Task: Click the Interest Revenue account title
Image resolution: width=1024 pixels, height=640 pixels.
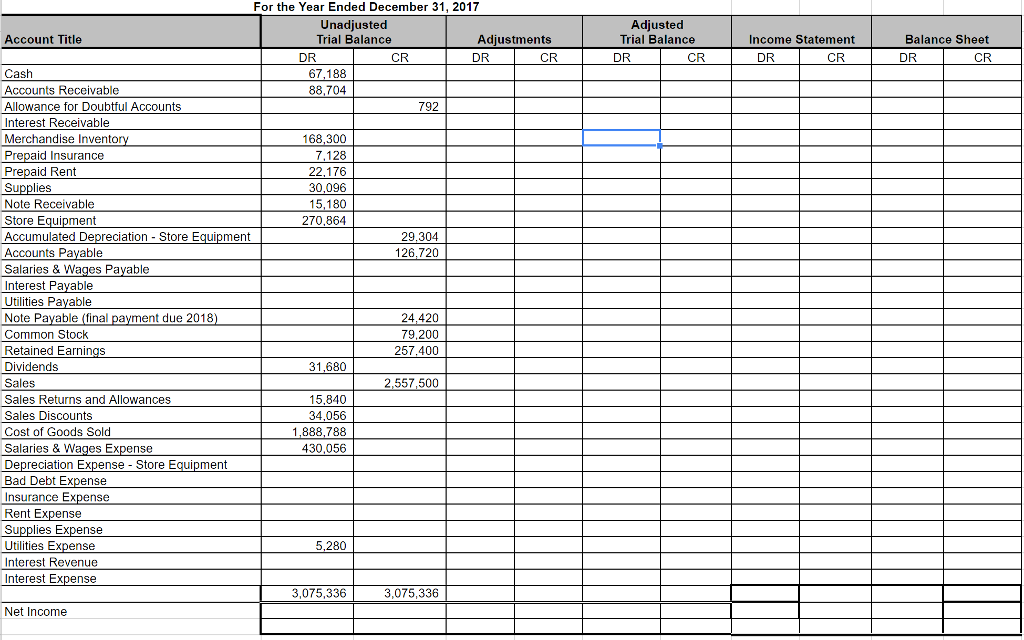Action: (51, 562)
